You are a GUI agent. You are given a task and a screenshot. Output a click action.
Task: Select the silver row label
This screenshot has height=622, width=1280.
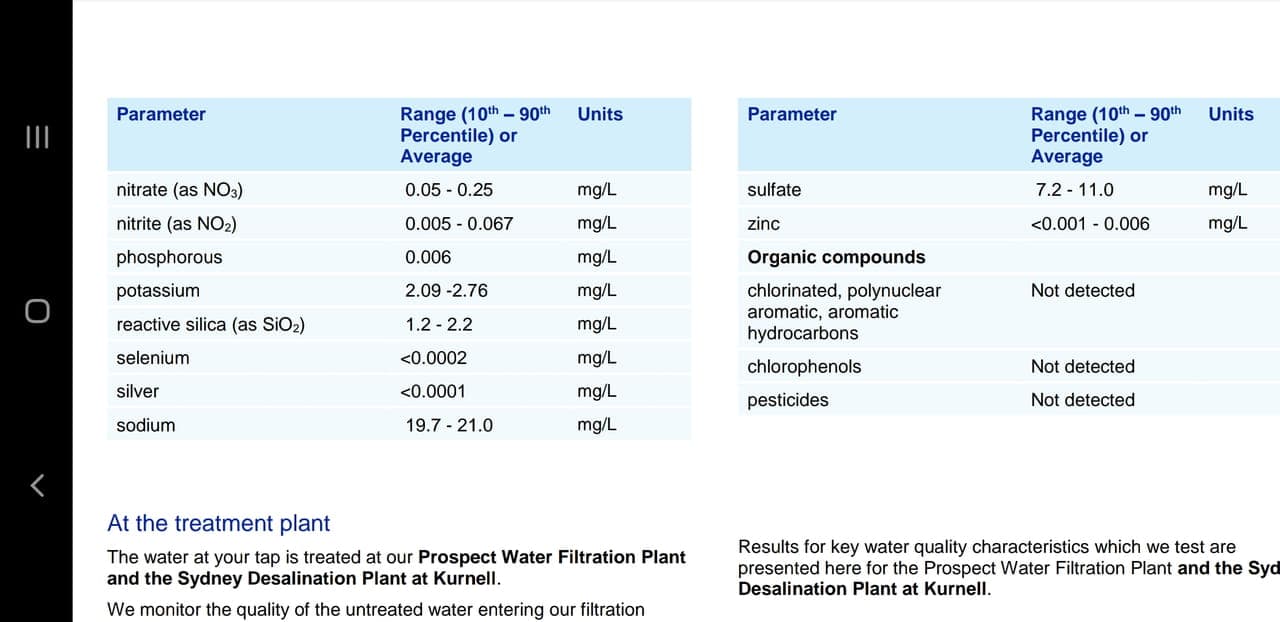point(138,392)
